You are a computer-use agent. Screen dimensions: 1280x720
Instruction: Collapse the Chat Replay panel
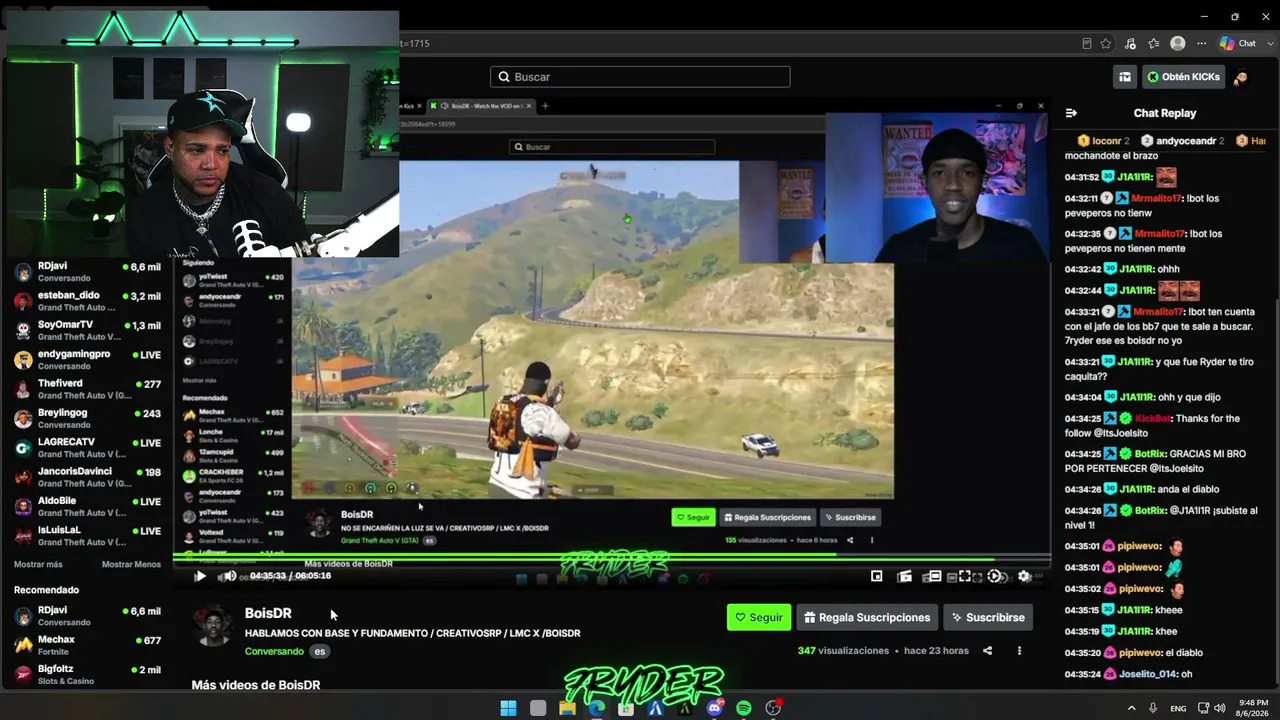click(1071, 113)
